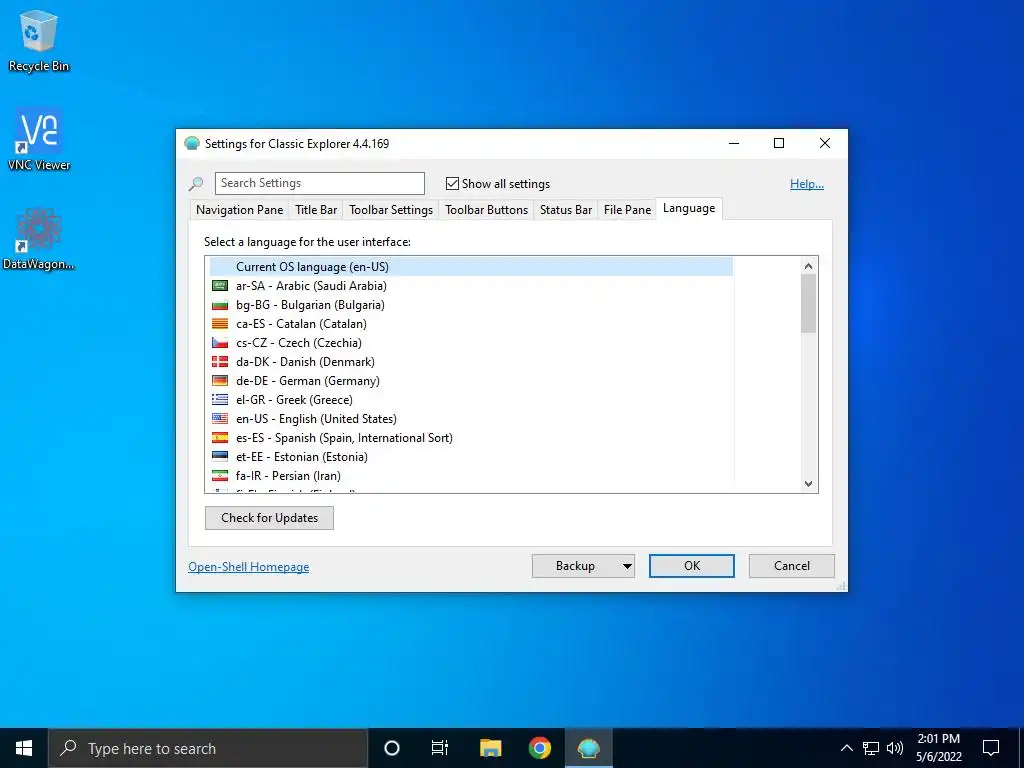Select da-DK - Danish (Denmark)
The image size is (1024, 768).
(471, 362)
